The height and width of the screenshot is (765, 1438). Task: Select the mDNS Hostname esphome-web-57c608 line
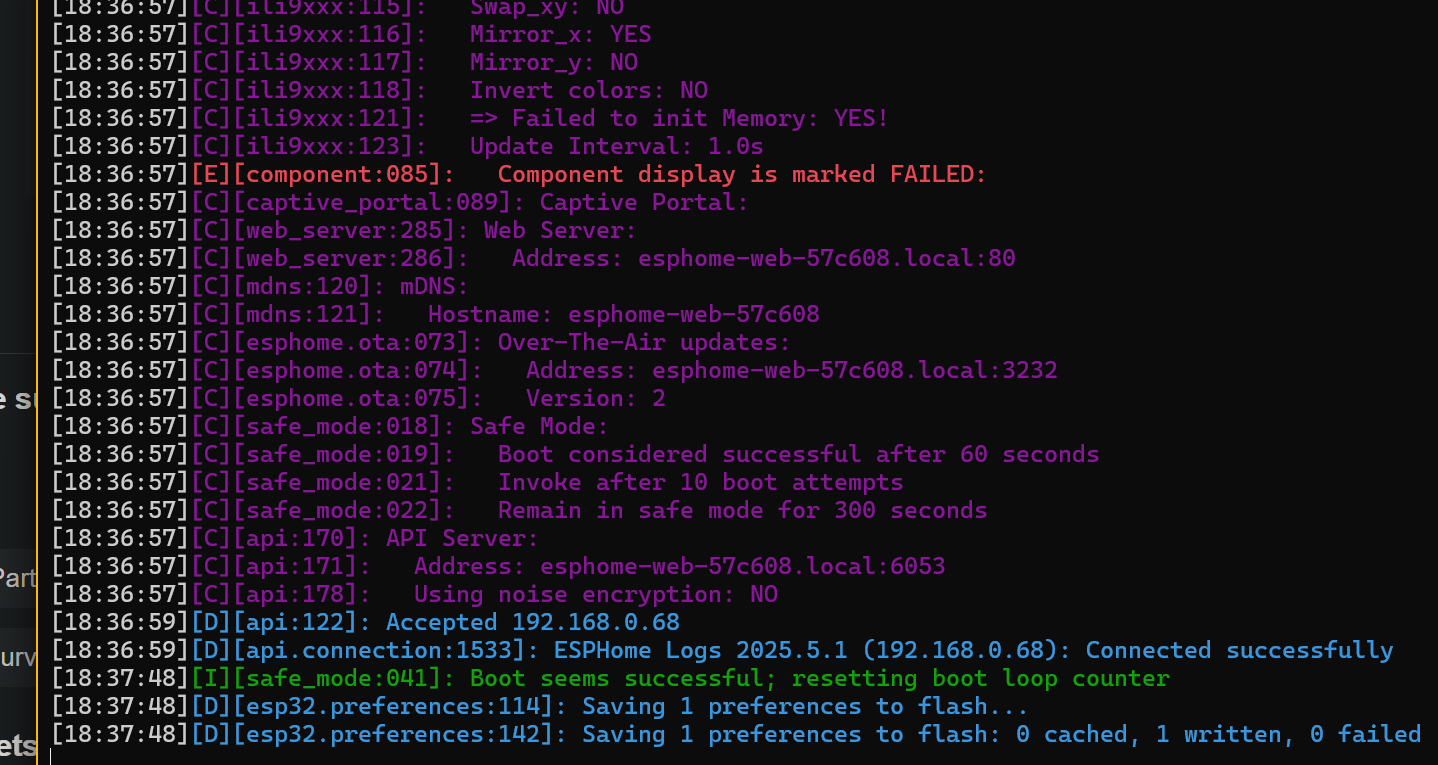[x=436, y=314]
